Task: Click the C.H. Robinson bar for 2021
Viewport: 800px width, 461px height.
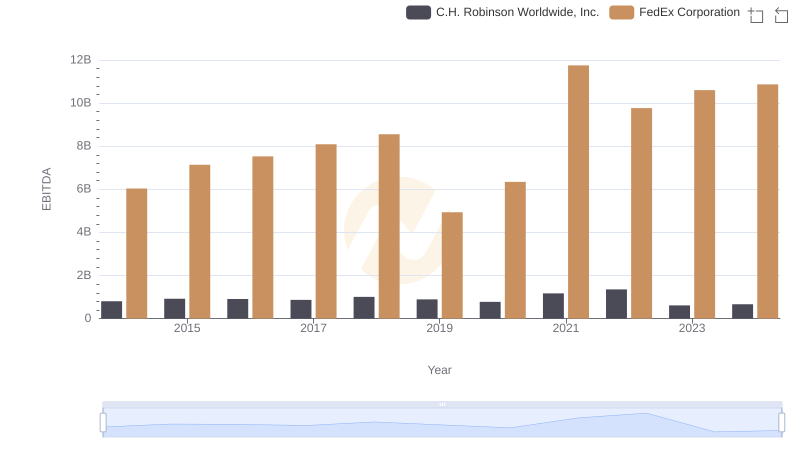Action: click(554, 306)
